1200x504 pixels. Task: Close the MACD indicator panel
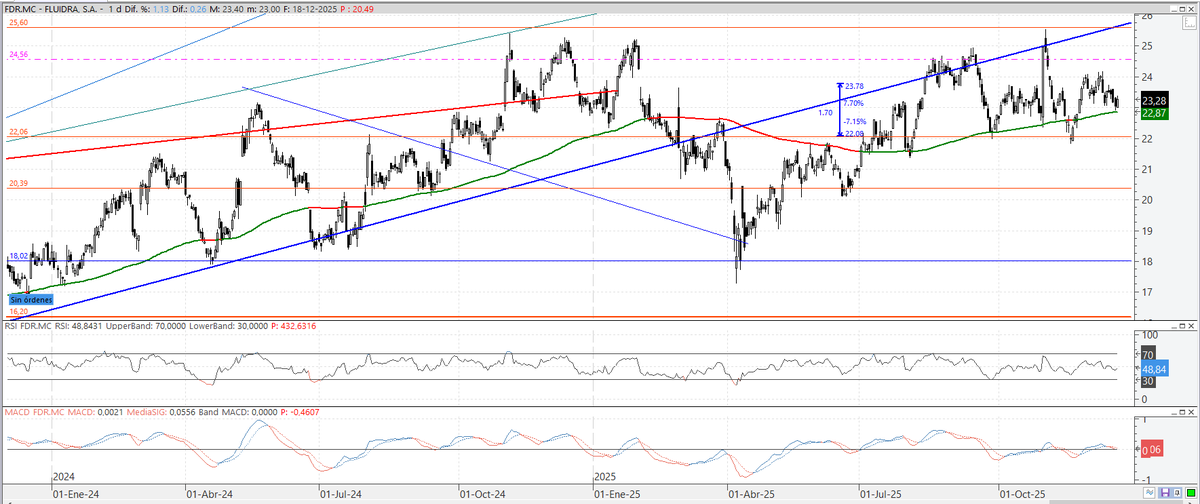[1191, 412]
